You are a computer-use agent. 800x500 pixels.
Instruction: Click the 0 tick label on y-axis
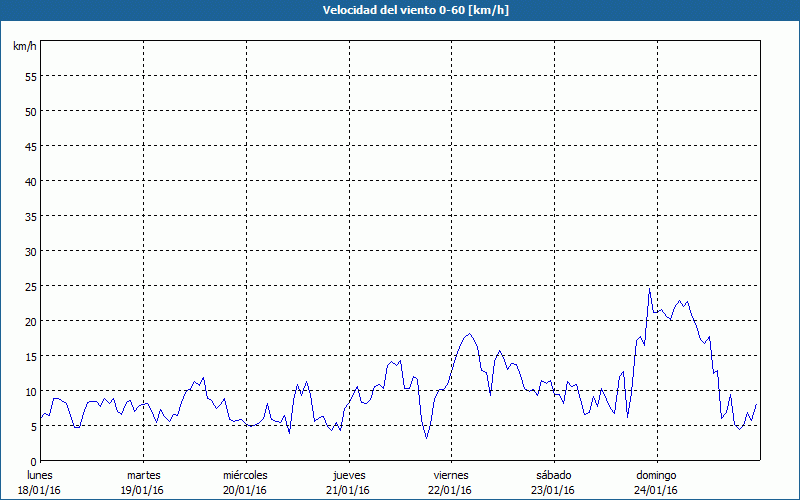[34, 461]
